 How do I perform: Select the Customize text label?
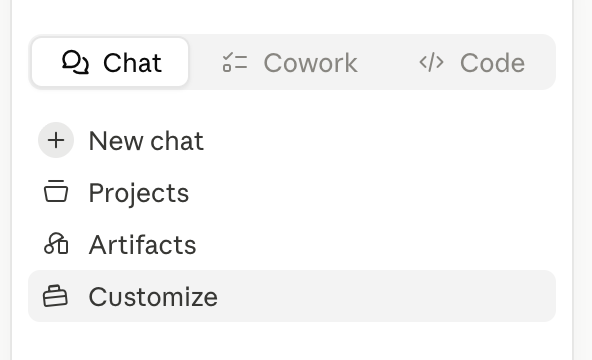click(x=153, y=297)
